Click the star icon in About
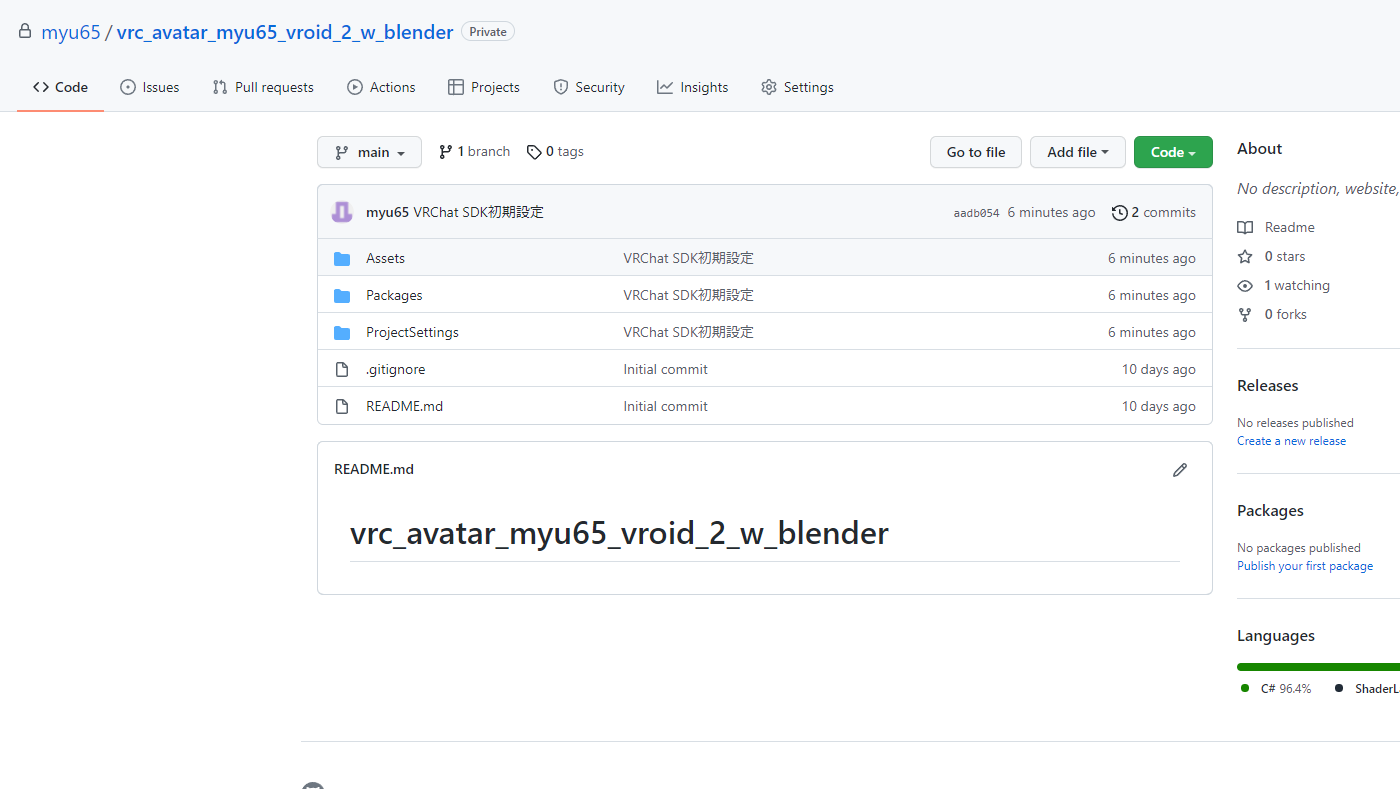Screen dimensions: 1400x789 pos(1245,256)
